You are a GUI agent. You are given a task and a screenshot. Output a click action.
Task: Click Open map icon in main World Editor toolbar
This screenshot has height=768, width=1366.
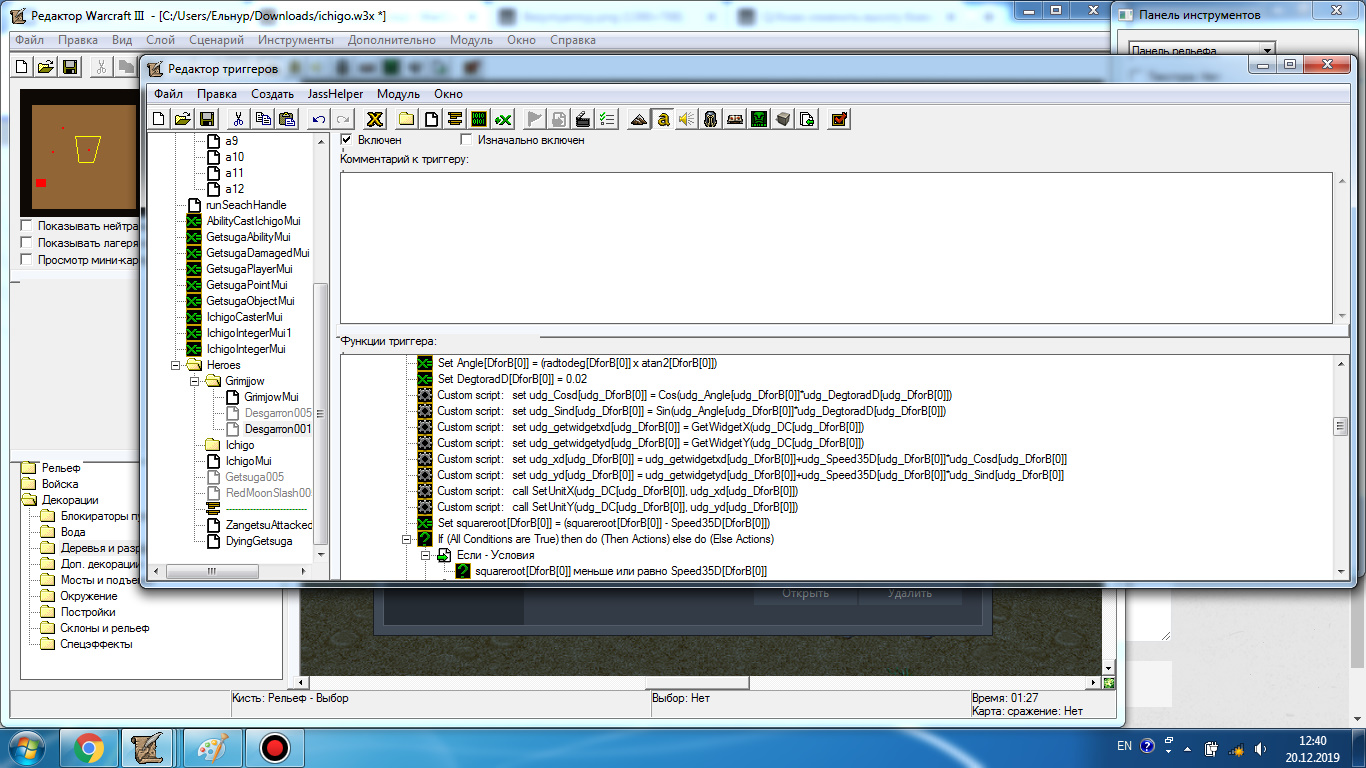[x=45, y=67]
